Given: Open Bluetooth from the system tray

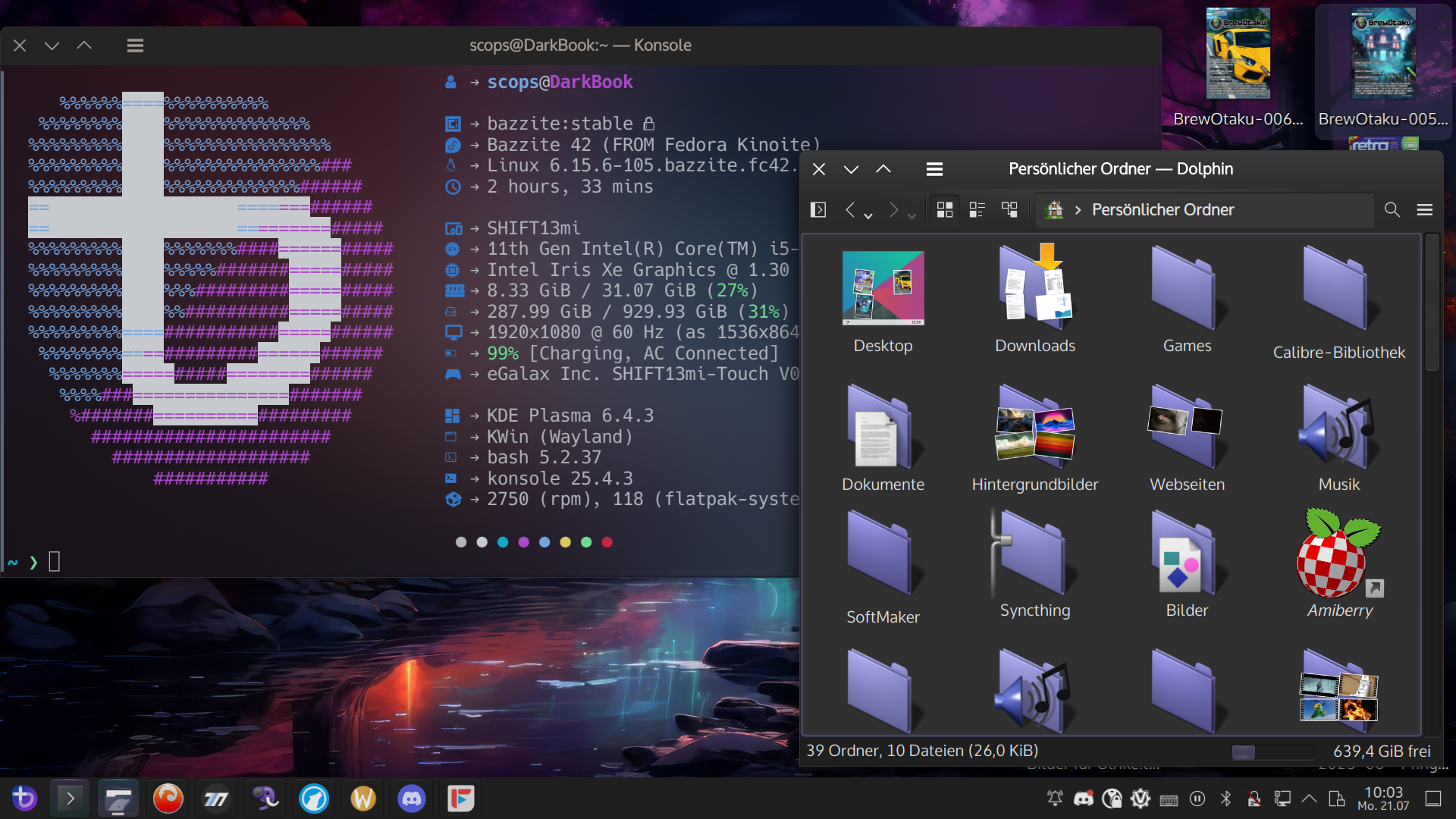Looking at the screenshot, I should 1225,799.
